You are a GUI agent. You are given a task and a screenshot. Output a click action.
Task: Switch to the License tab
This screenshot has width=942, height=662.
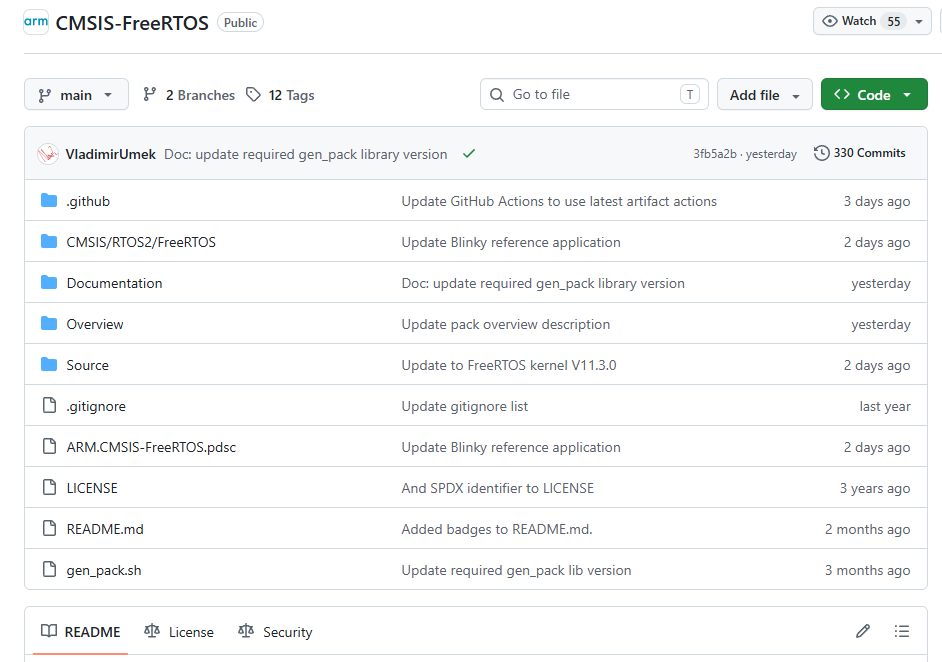pos(179,632)
